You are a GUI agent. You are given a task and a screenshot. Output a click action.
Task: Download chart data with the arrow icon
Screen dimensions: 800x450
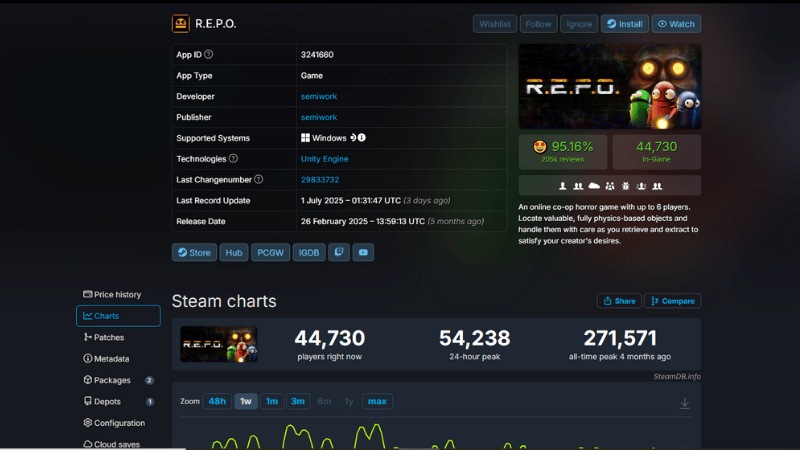point(685,403)
